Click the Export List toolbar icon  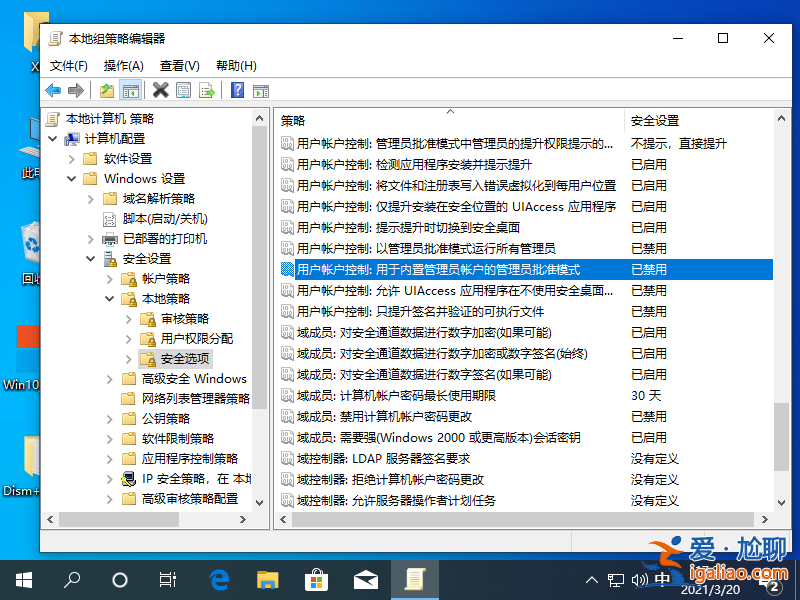207,90
